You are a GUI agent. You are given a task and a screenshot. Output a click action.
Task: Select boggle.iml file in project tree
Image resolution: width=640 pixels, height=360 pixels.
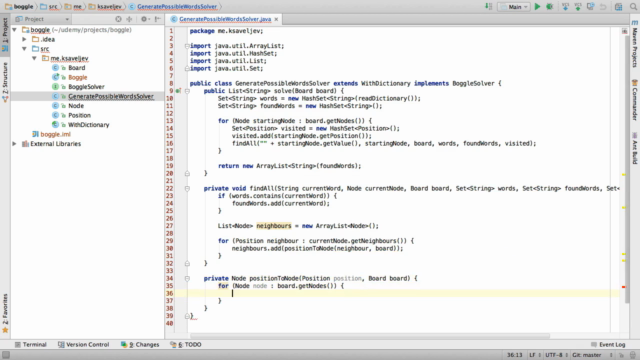click(x=55, y=134)
